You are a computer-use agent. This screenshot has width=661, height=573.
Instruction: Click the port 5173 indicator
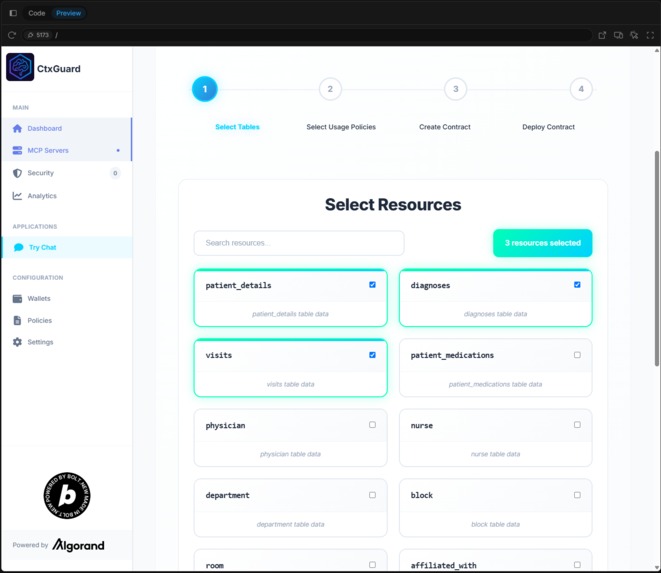tap(38, 35)
